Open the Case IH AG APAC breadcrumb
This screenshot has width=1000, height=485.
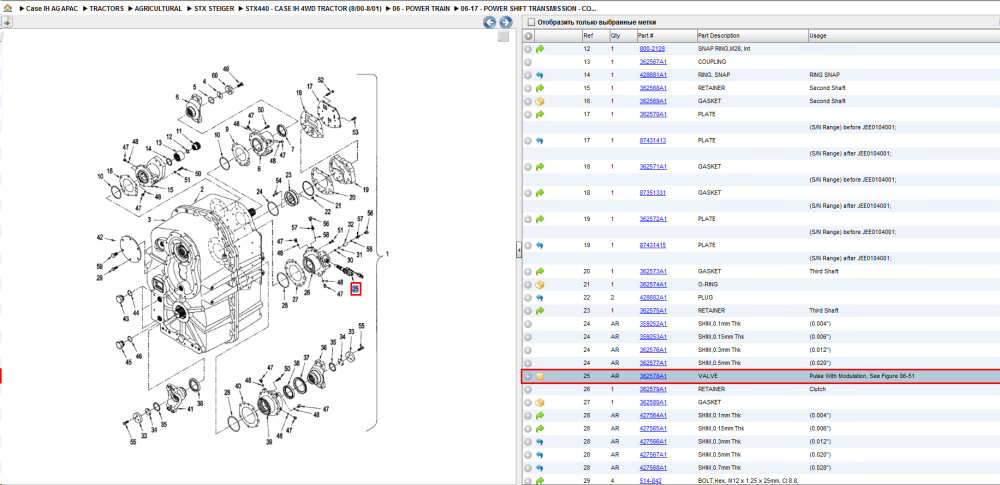point(50,9)
